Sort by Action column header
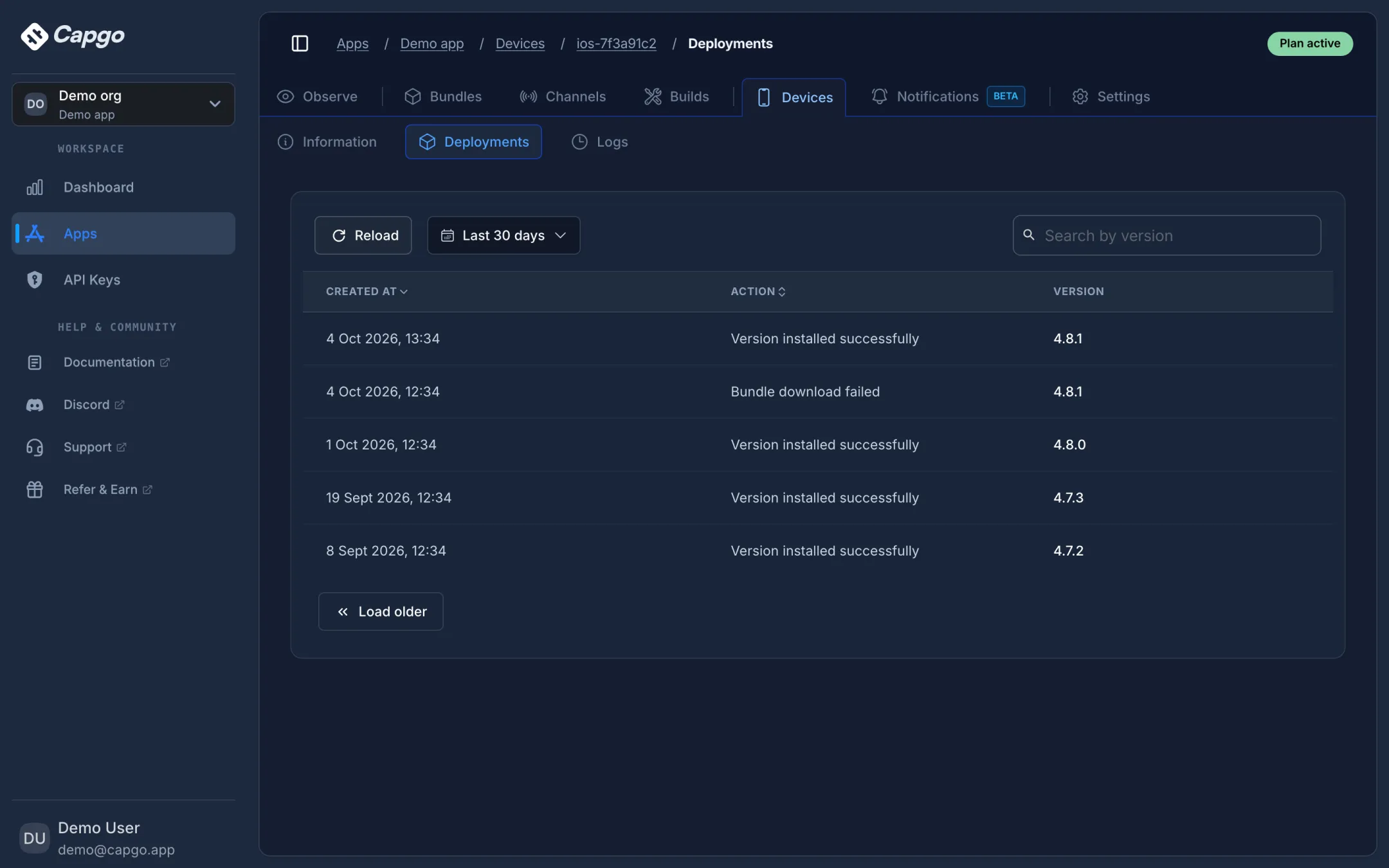This screenshot has height=868, width=1389. click(758, 291)
